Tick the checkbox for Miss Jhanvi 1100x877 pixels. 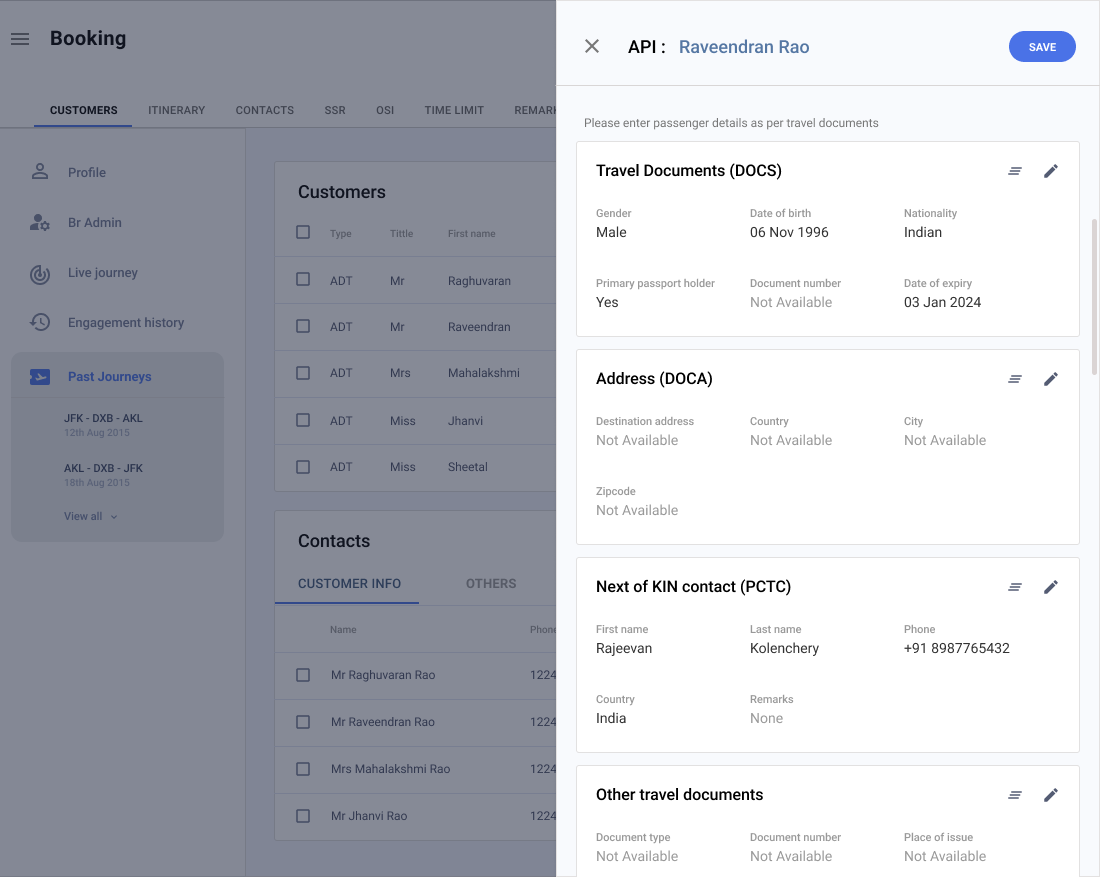coord(303,420)
